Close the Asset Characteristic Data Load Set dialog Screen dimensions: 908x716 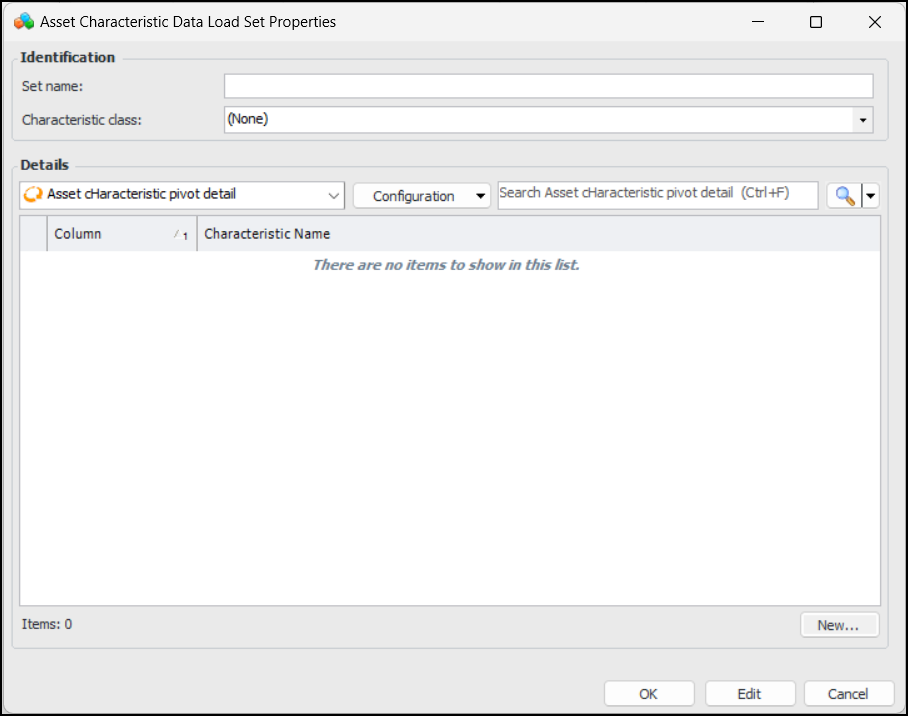tap(875, 22)
